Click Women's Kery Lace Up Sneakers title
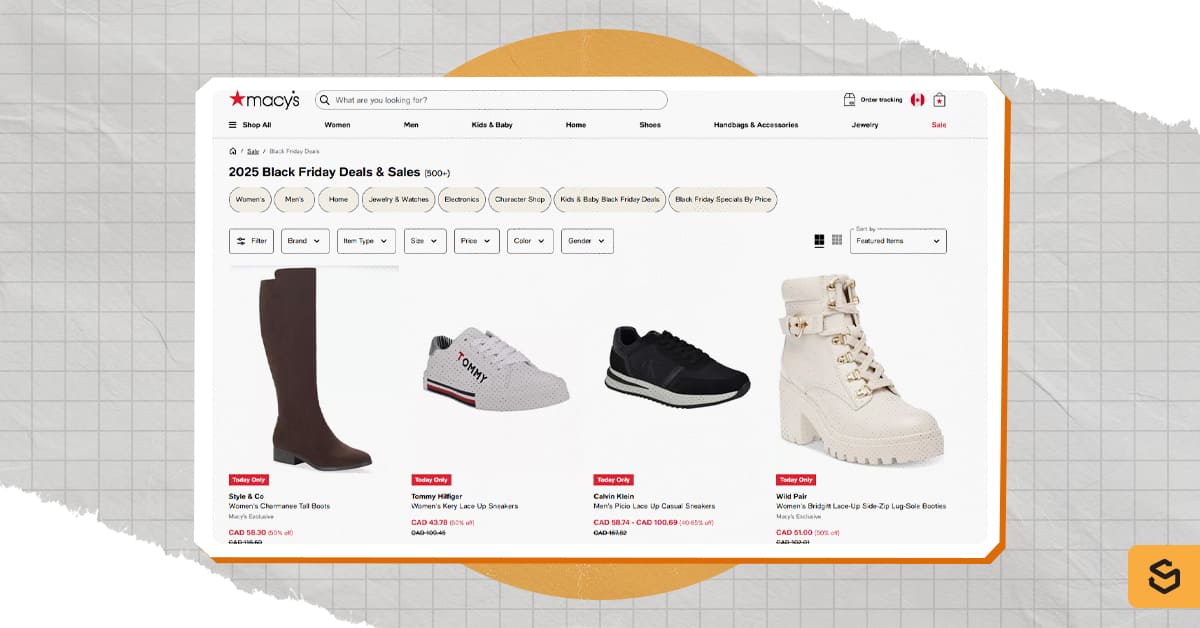This screenshot has height=628, width=1200. coord(466,506)
